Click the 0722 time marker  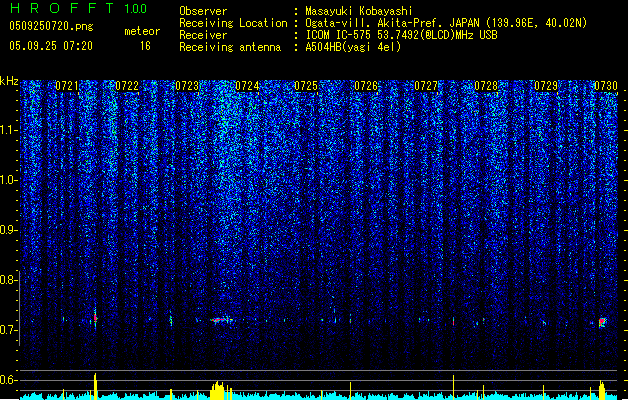point(127,86)
